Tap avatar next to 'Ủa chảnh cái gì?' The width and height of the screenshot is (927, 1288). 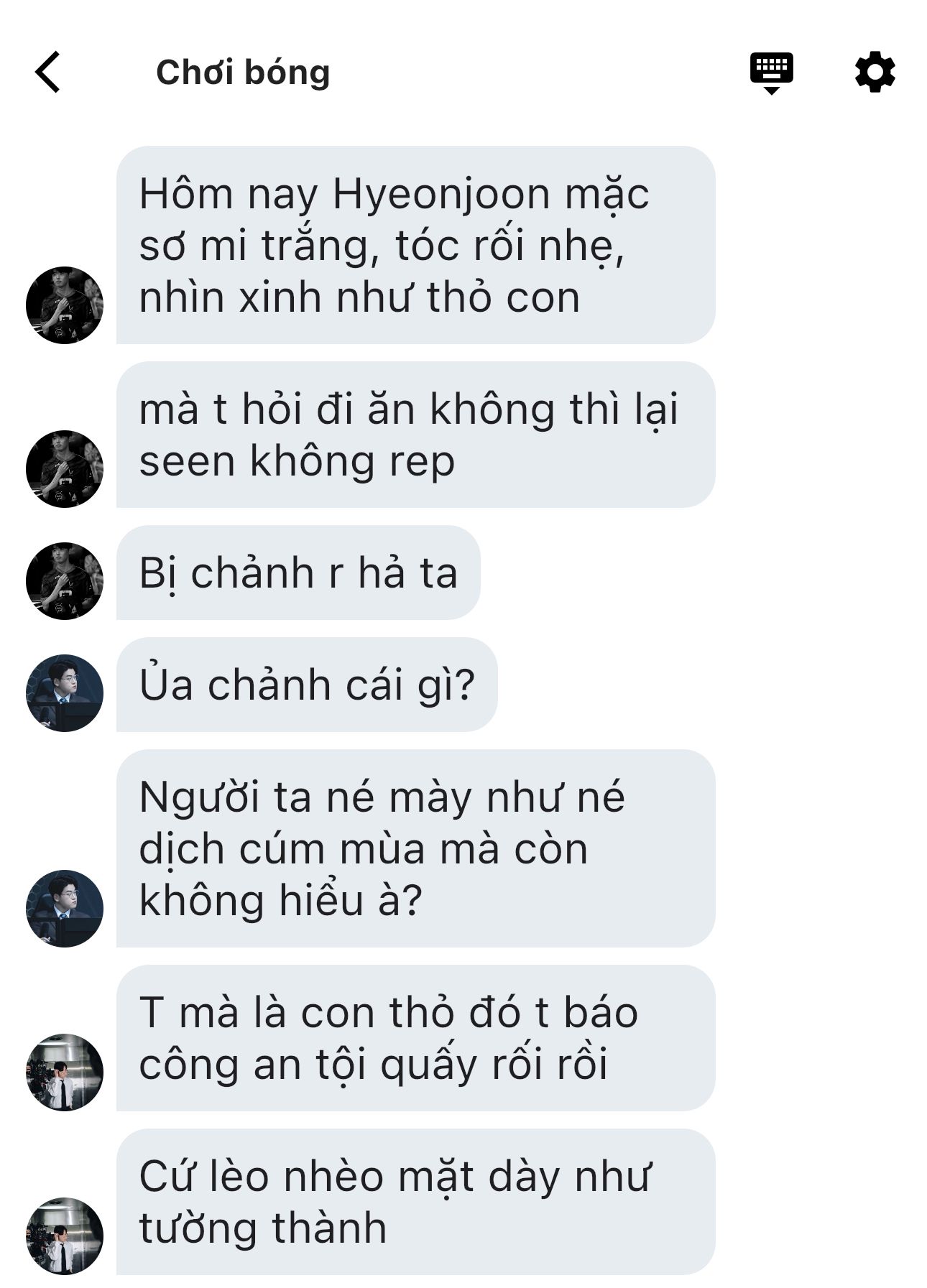click(x=65, y=693)
